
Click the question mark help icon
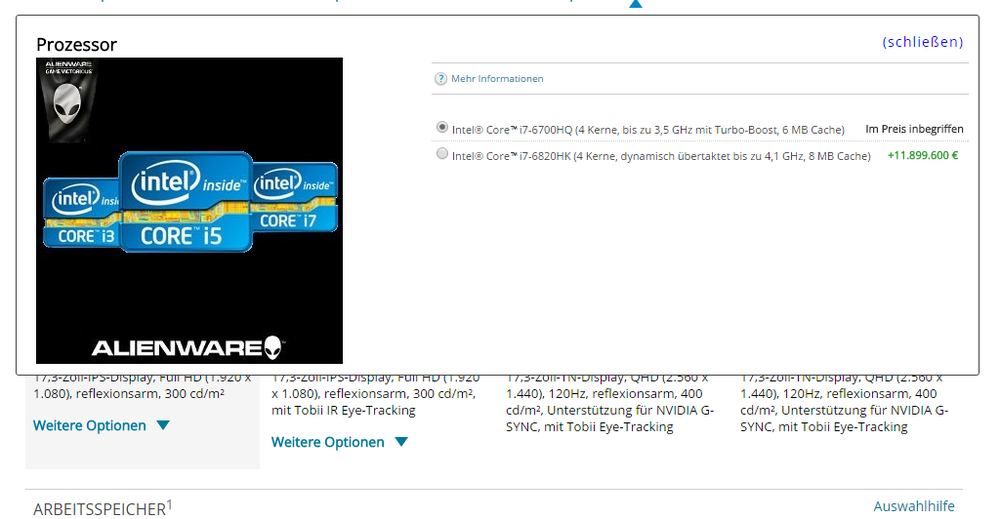(440, 79)
